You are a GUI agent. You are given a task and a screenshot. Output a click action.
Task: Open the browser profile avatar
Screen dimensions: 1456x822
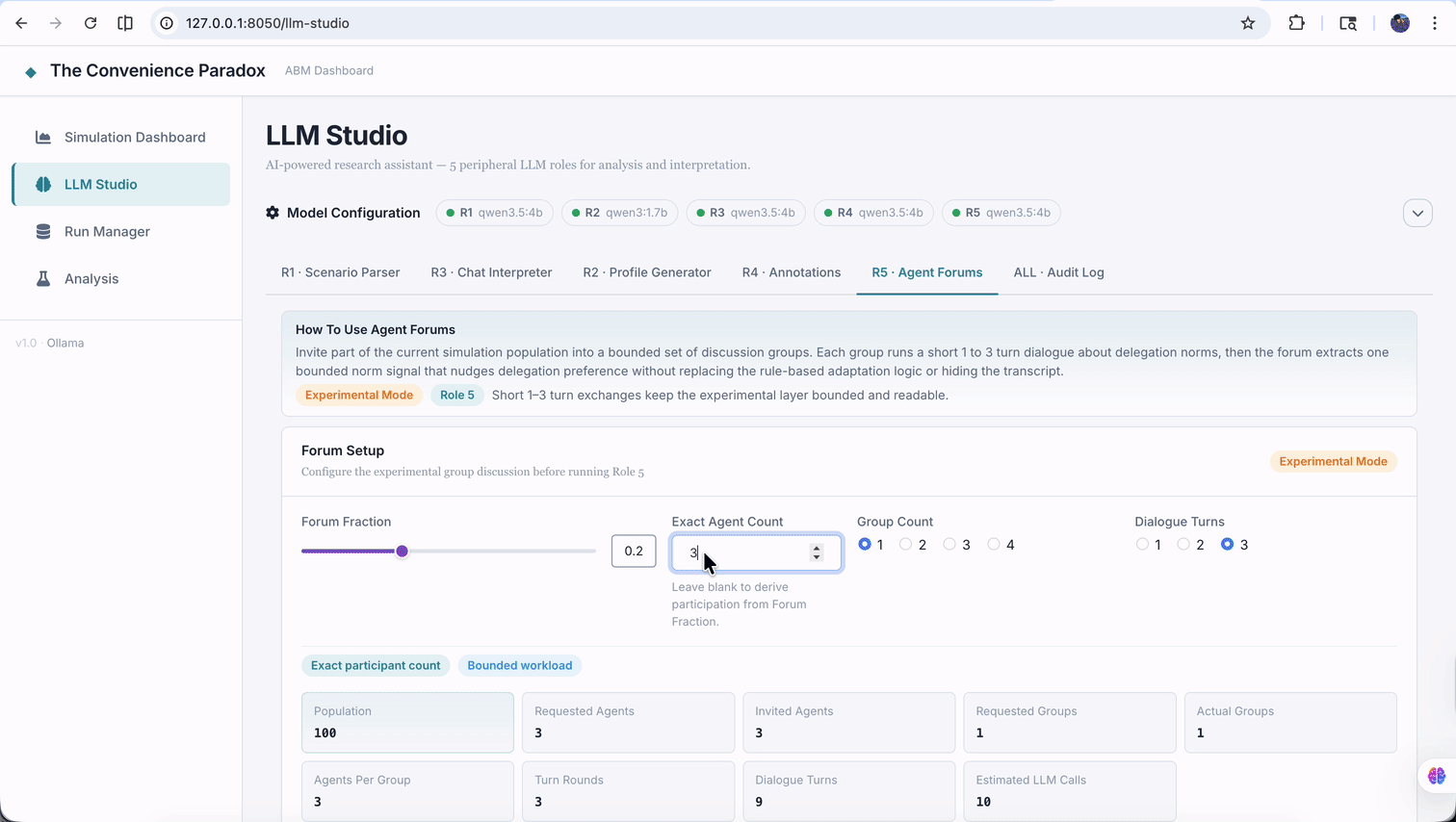coord(1400,23)
